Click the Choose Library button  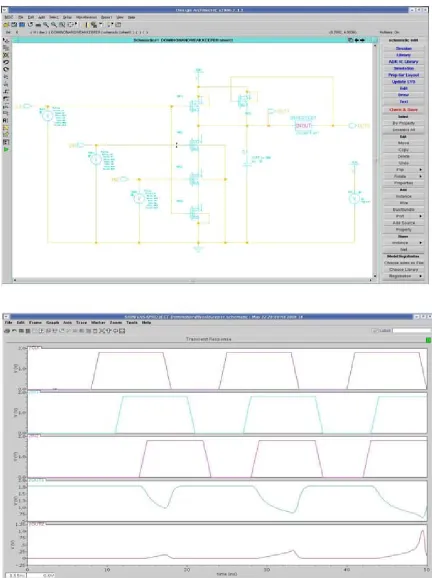(x=403, y=269)
